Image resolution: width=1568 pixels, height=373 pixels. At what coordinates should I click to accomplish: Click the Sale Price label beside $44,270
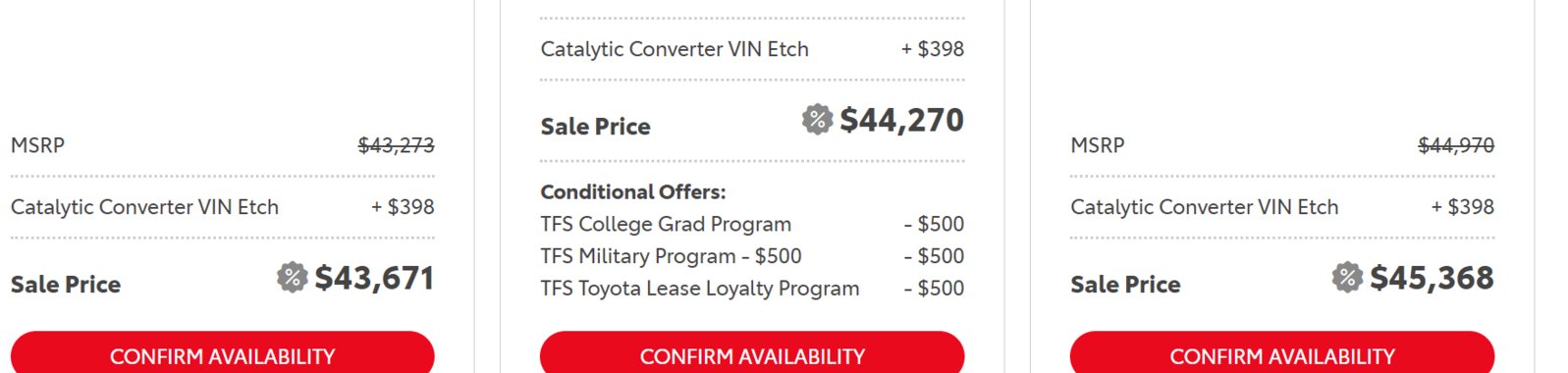click(x=595, y=127)
